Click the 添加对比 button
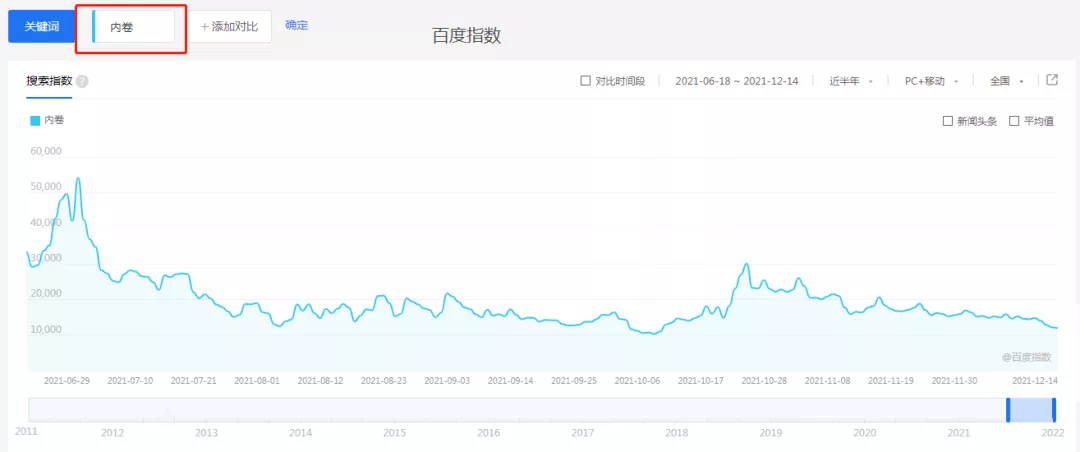 pos(231,27)
